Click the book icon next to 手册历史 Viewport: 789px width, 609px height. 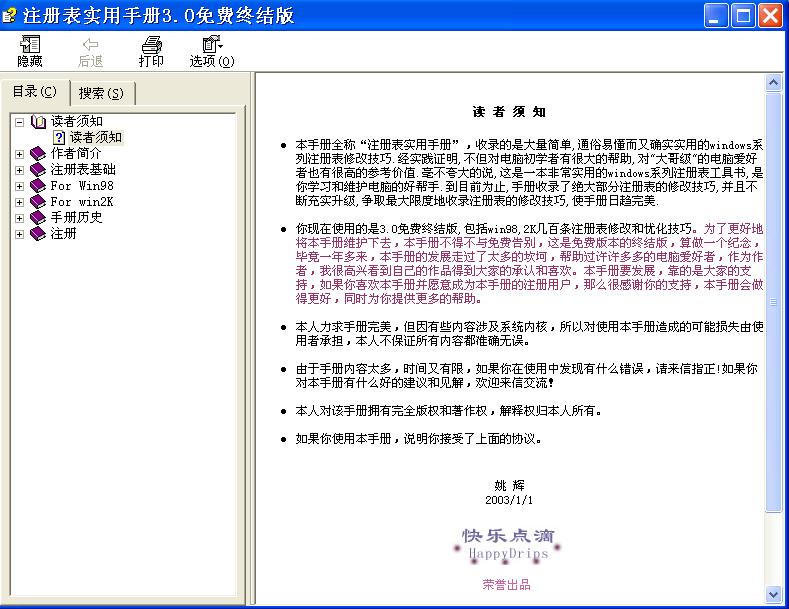pos(39,218)
